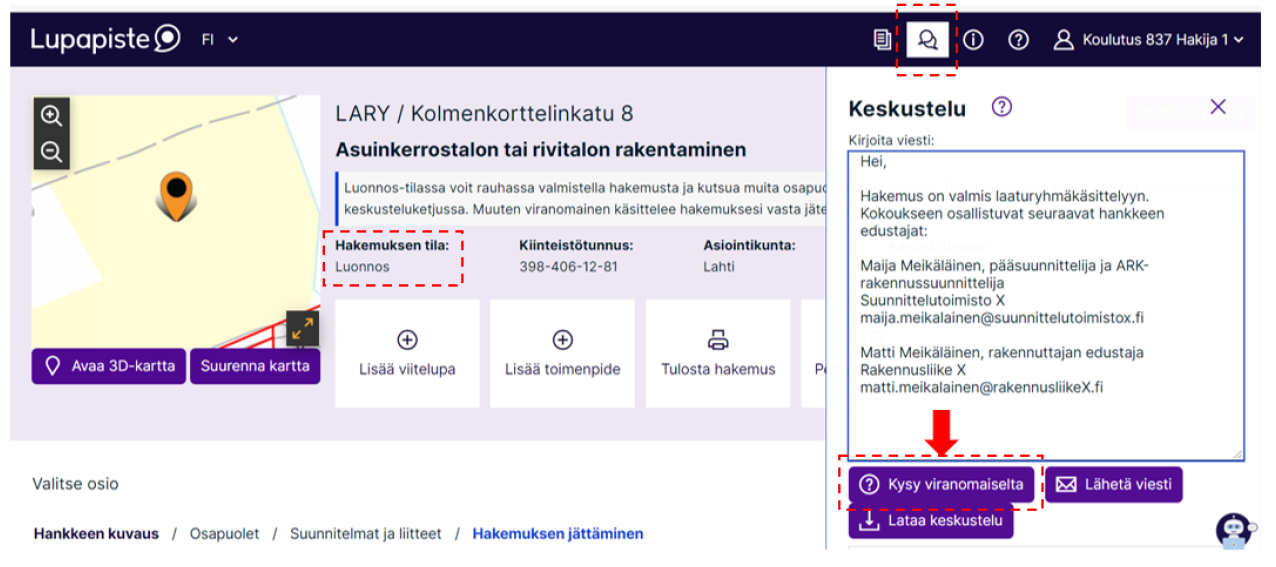Click help icon next to Keskustelu title
The height and width of the screenshot is (567, 1276).
[1001, 107]
